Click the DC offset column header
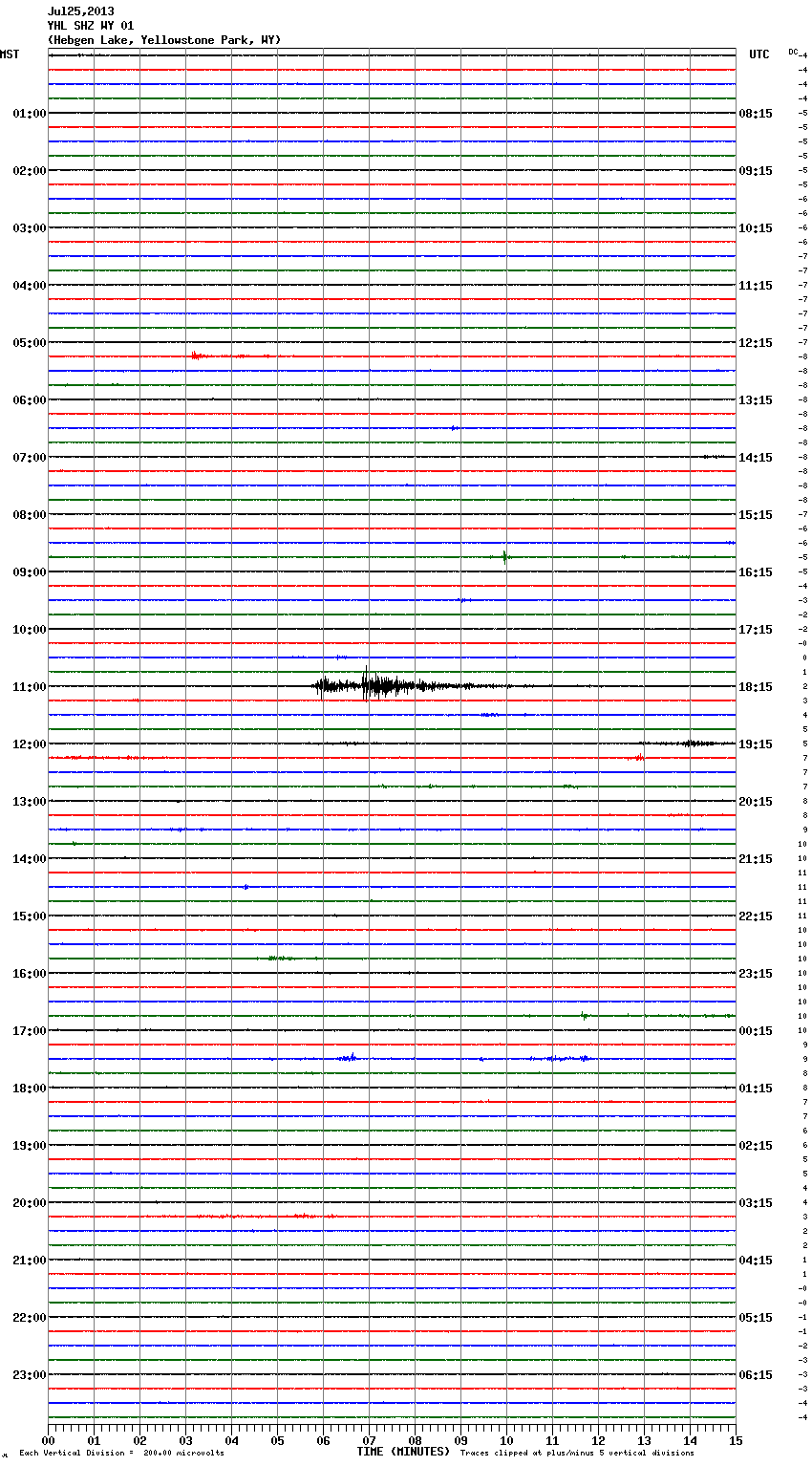The height and width of the screenshot is (1466, 812). point(793,52)
